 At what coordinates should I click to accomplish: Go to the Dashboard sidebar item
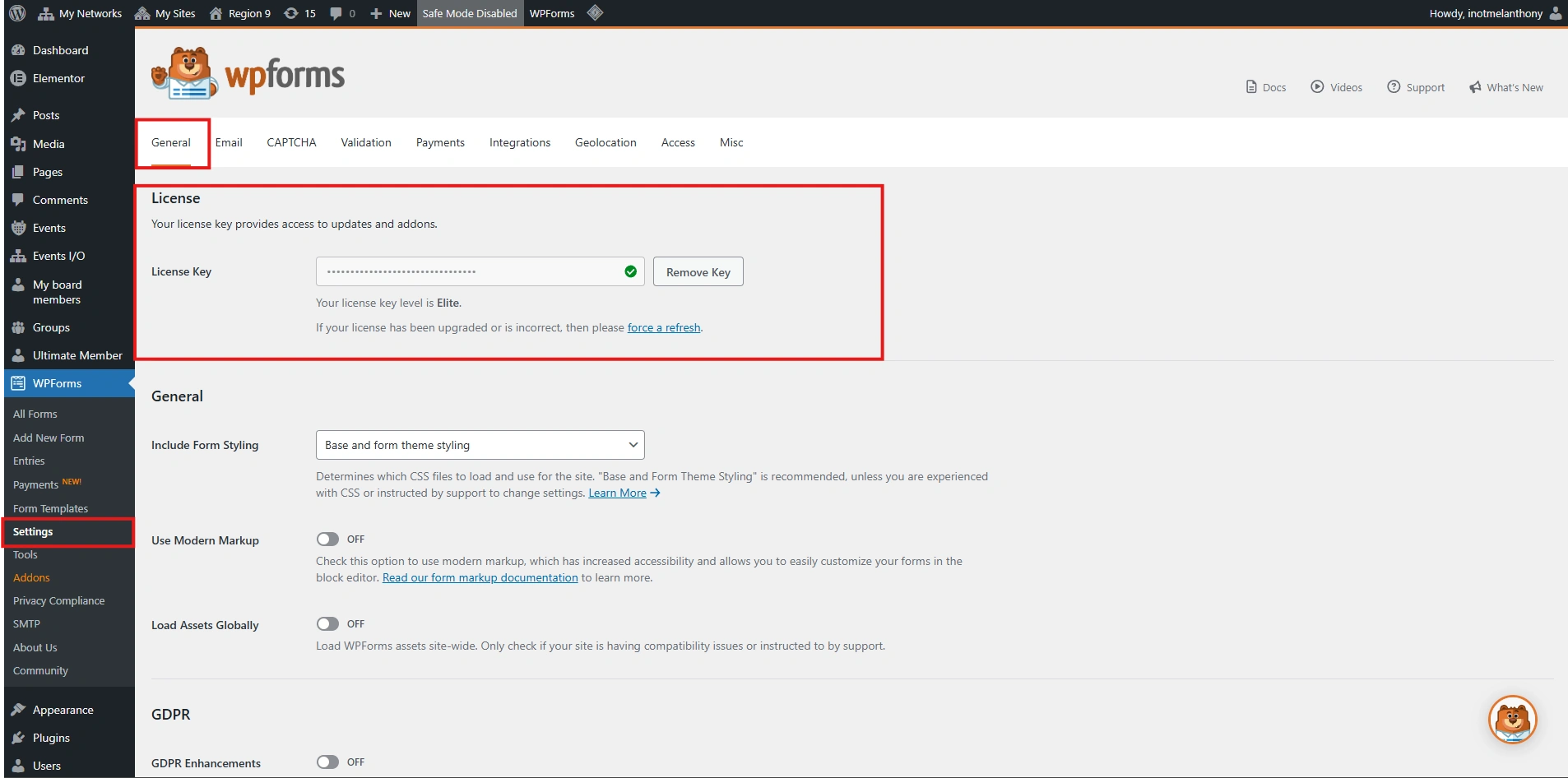click(69, 50)
